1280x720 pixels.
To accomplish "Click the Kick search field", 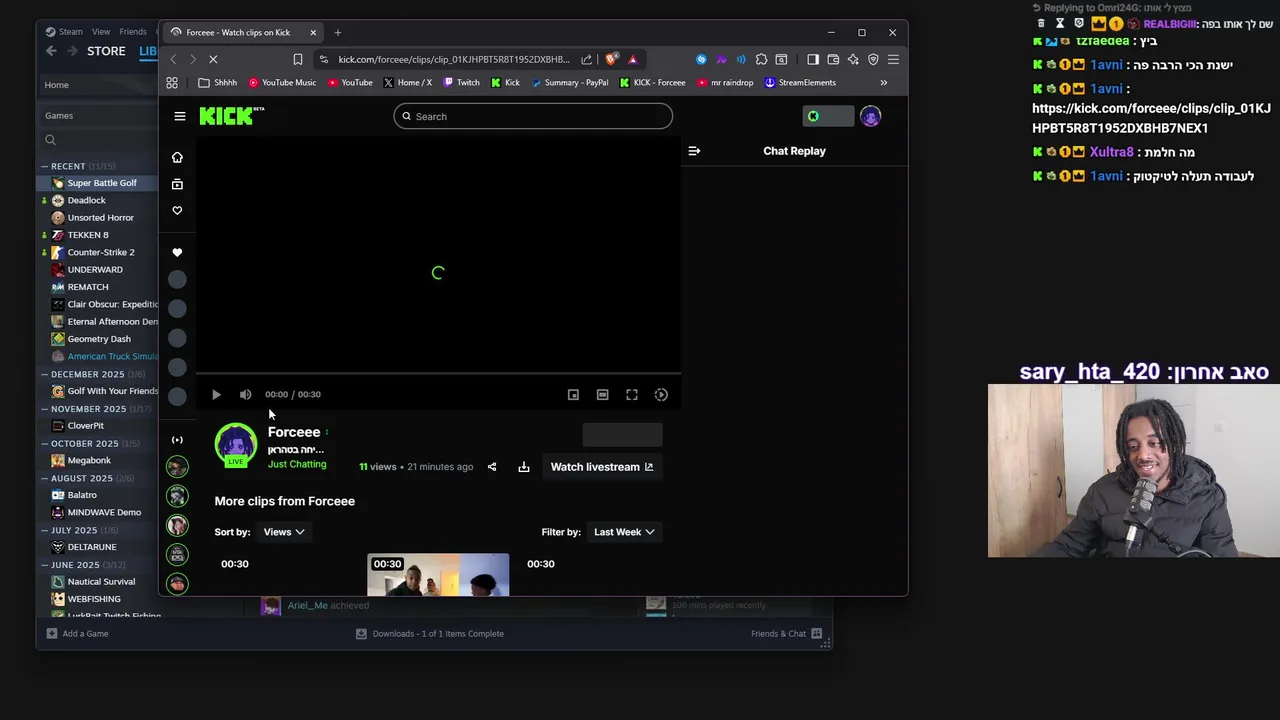I will pos(533,116).
